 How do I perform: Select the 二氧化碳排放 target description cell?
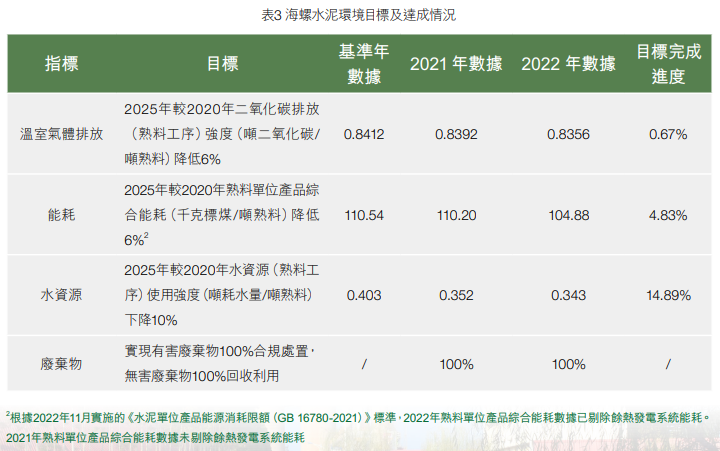point(222,134)
